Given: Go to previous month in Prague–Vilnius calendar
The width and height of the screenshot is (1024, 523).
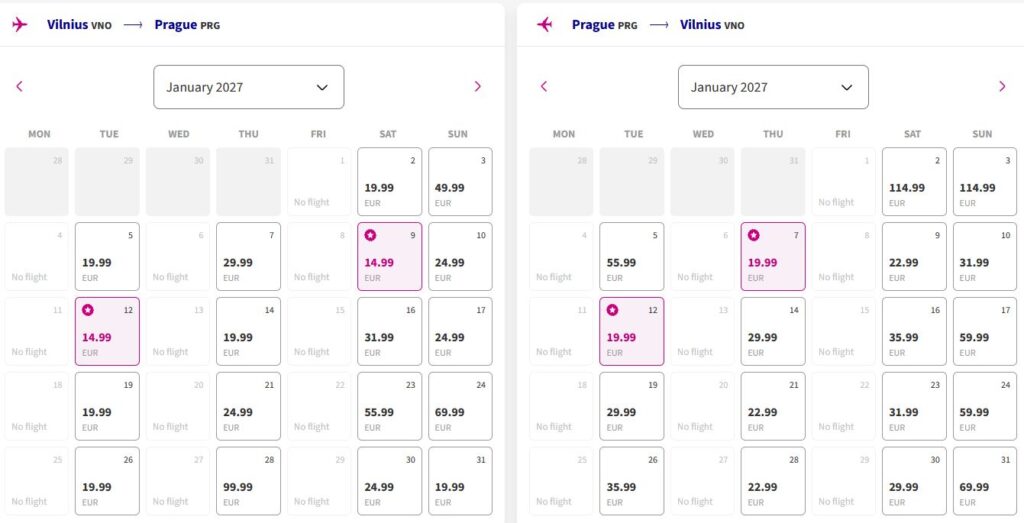Looking at the screenshot, I should point(544,86).
